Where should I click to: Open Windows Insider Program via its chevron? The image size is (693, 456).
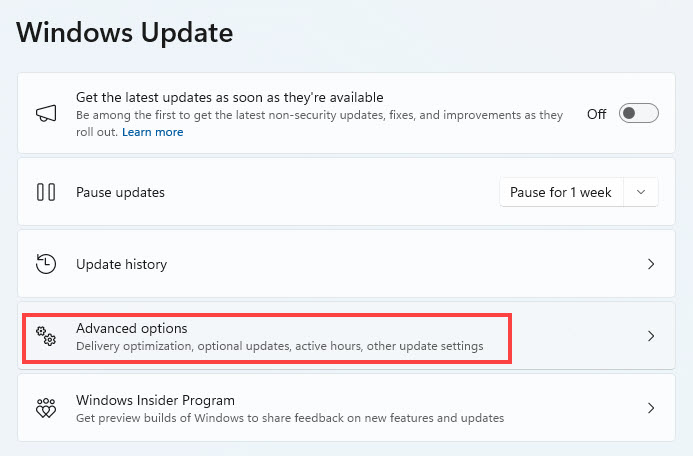tap(651, 408)
